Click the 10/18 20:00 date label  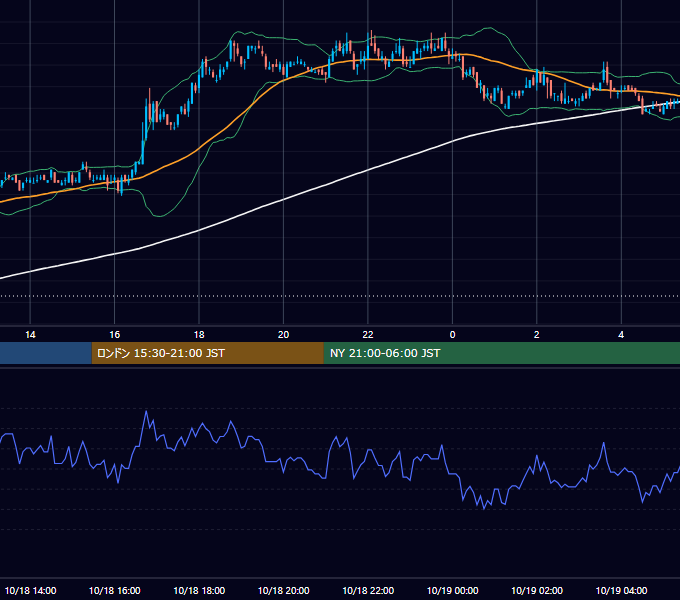[284, 591]
